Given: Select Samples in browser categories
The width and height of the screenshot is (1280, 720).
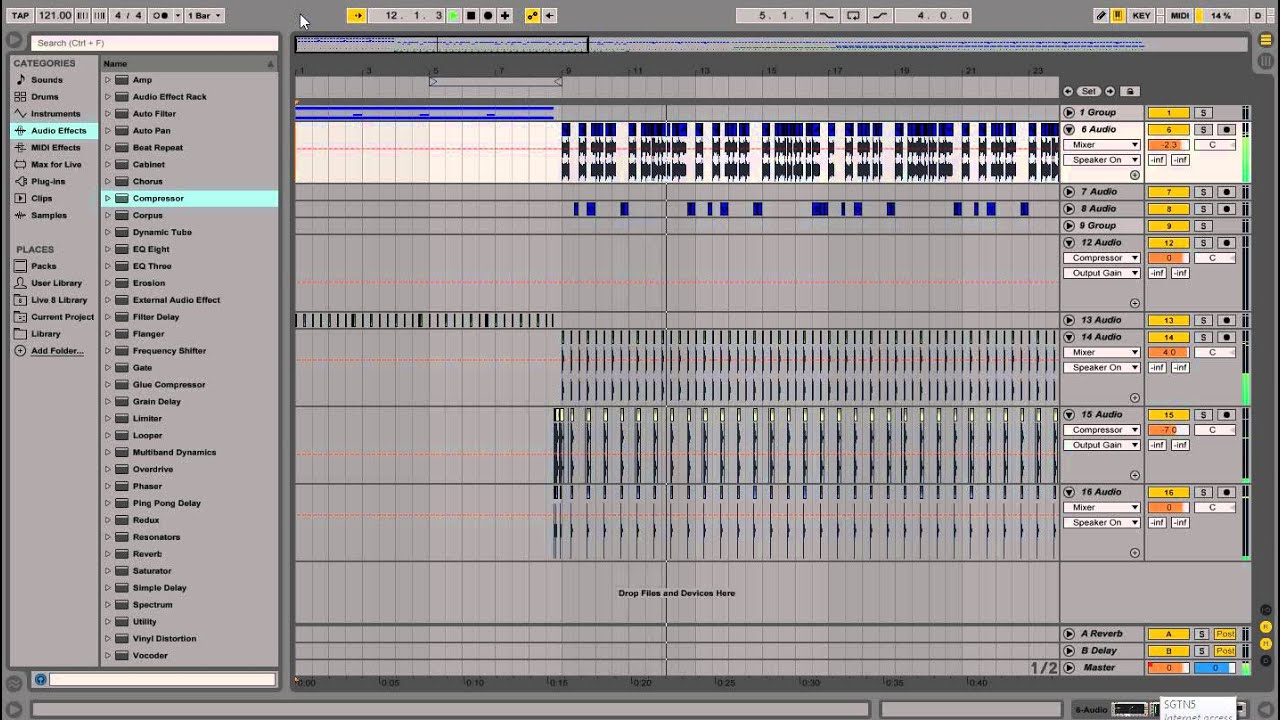Looking at the screenshot, I should pos(48,216).
